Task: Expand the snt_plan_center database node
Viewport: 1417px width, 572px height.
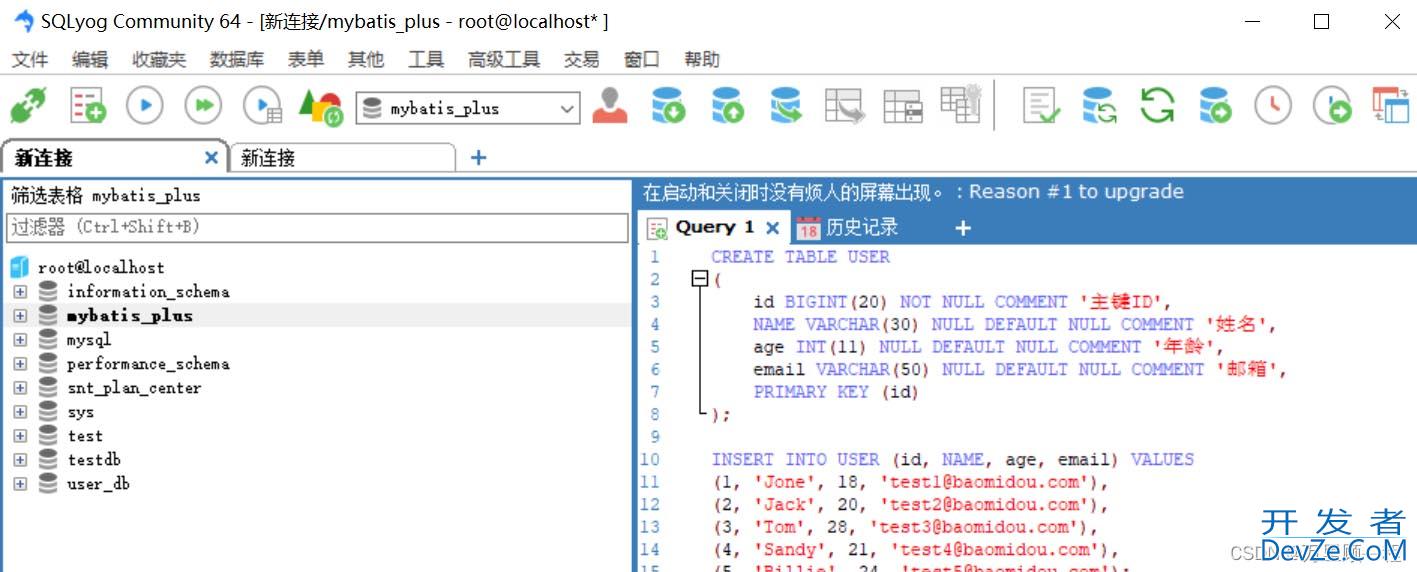Action: point(20,388)
